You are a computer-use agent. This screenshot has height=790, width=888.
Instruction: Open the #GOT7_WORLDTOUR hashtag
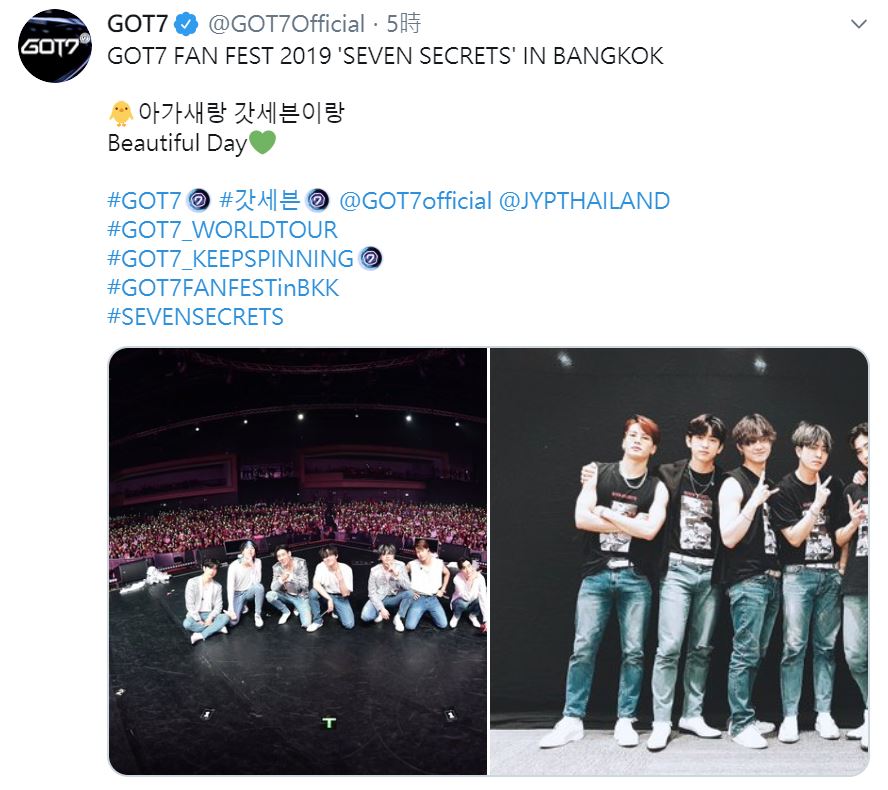point(222,230)
